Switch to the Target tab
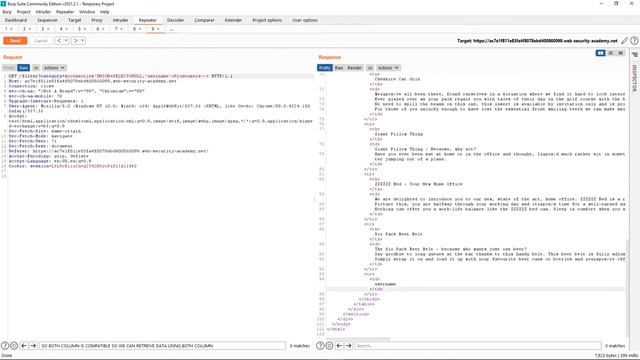The image size is (640, 360). 74,20
